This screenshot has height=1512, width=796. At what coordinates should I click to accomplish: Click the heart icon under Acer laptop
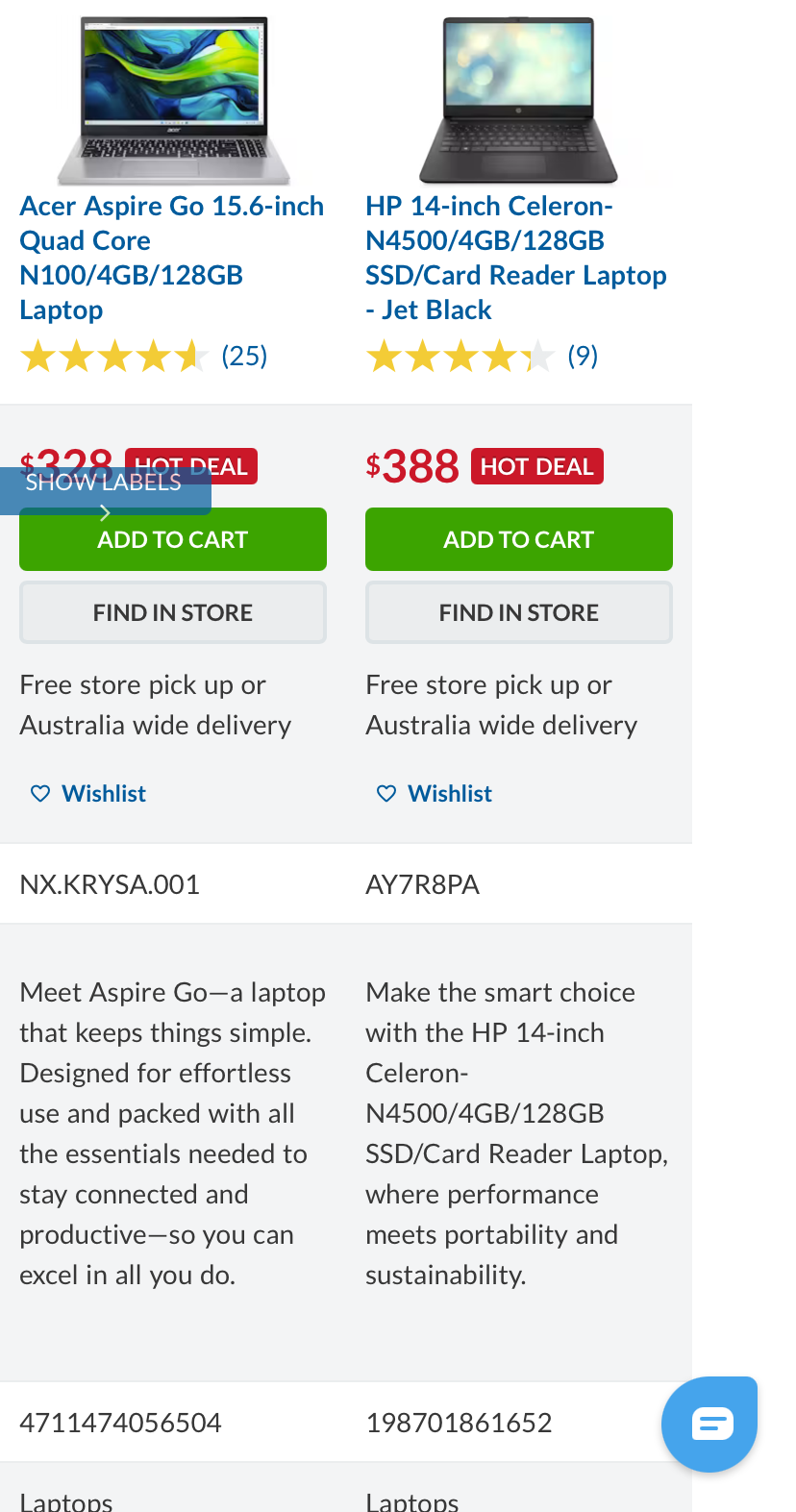[40, 793]
